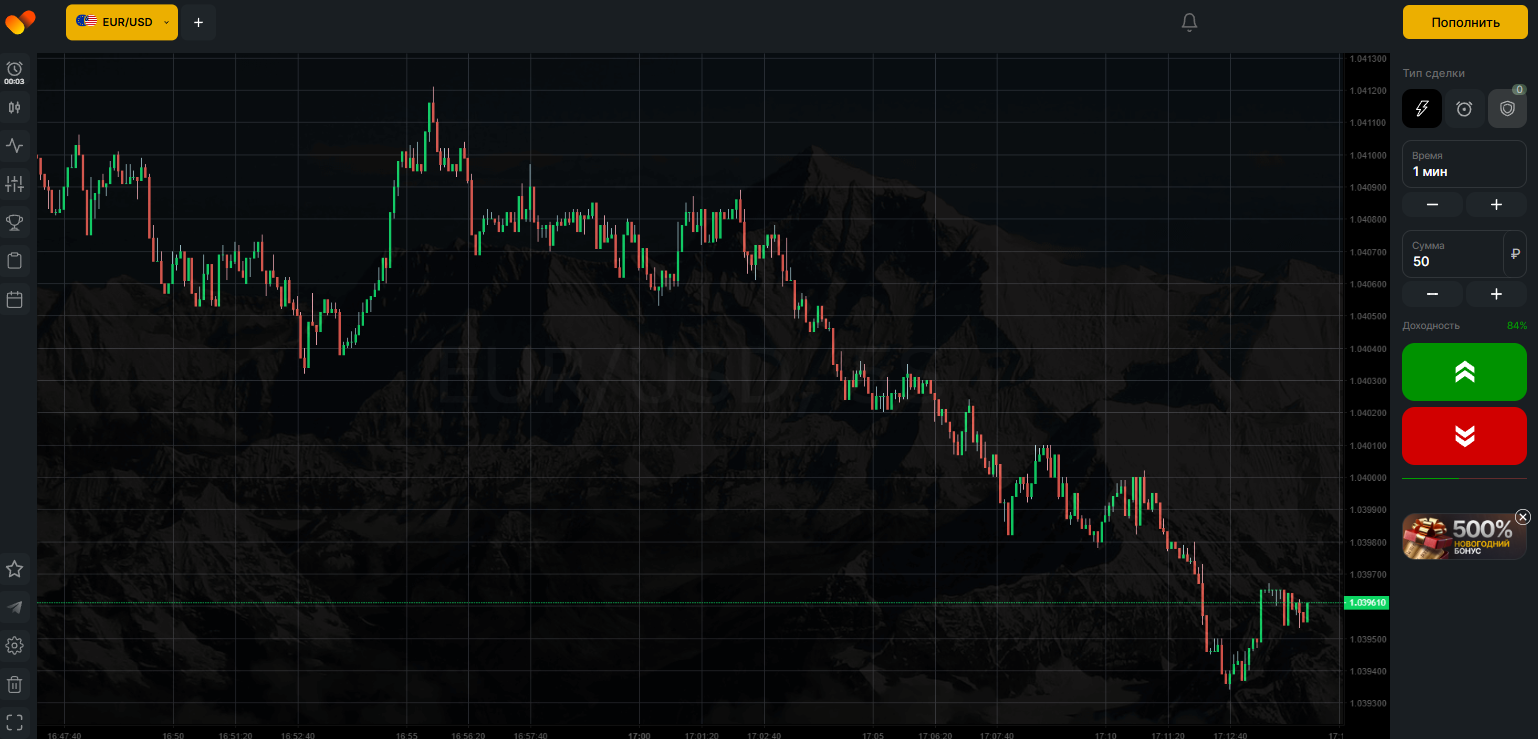
Task: Select the alarm clock timed trade type
Action: [1464, 109]
